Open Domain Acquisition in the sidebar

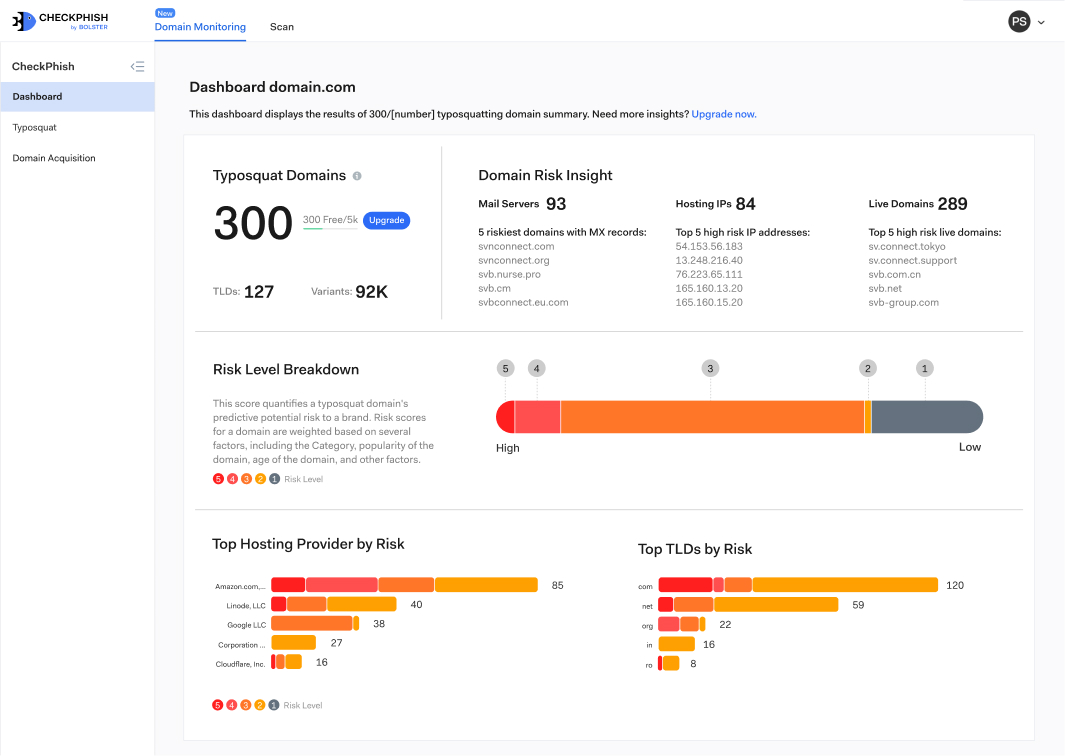click(x=54, y=158)
